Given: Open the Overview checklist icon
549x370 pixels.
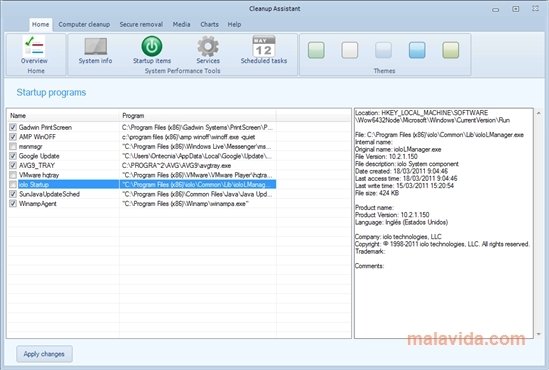Looking at the screenshot, I should [x=34, y=46].
